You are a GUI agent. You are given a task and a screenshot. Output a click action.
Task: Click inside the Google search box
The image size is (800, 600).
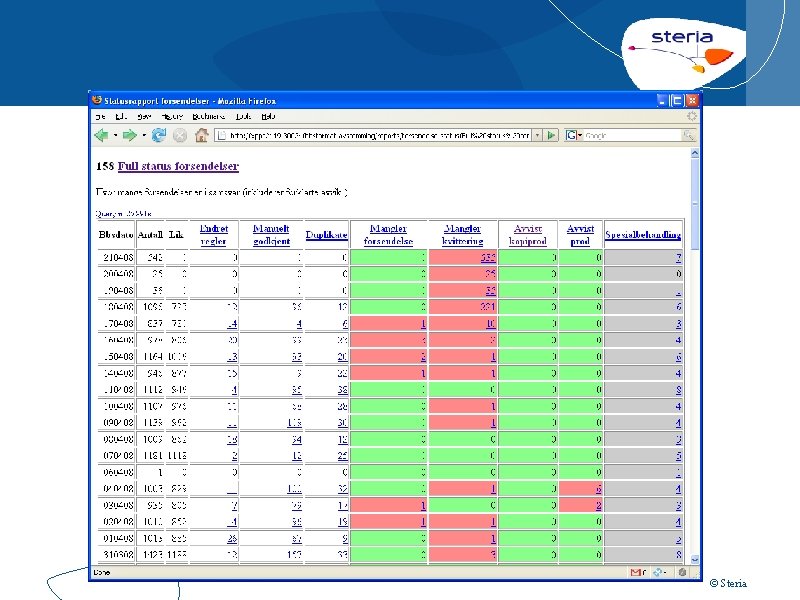click(633, 135)
